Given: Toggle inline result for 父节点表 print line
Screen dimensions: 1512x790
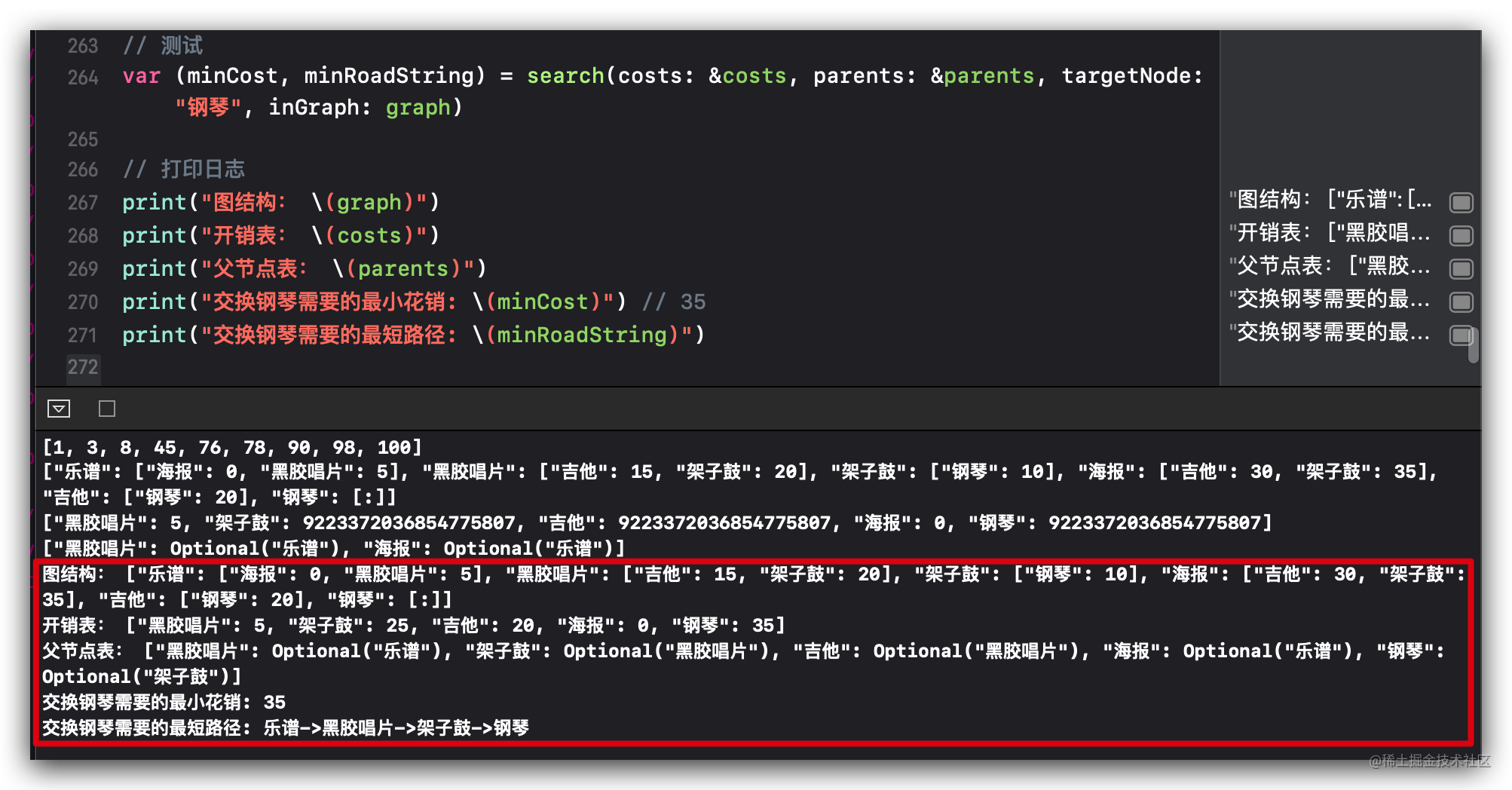Looking at the screenshot, I should 1461,268.
